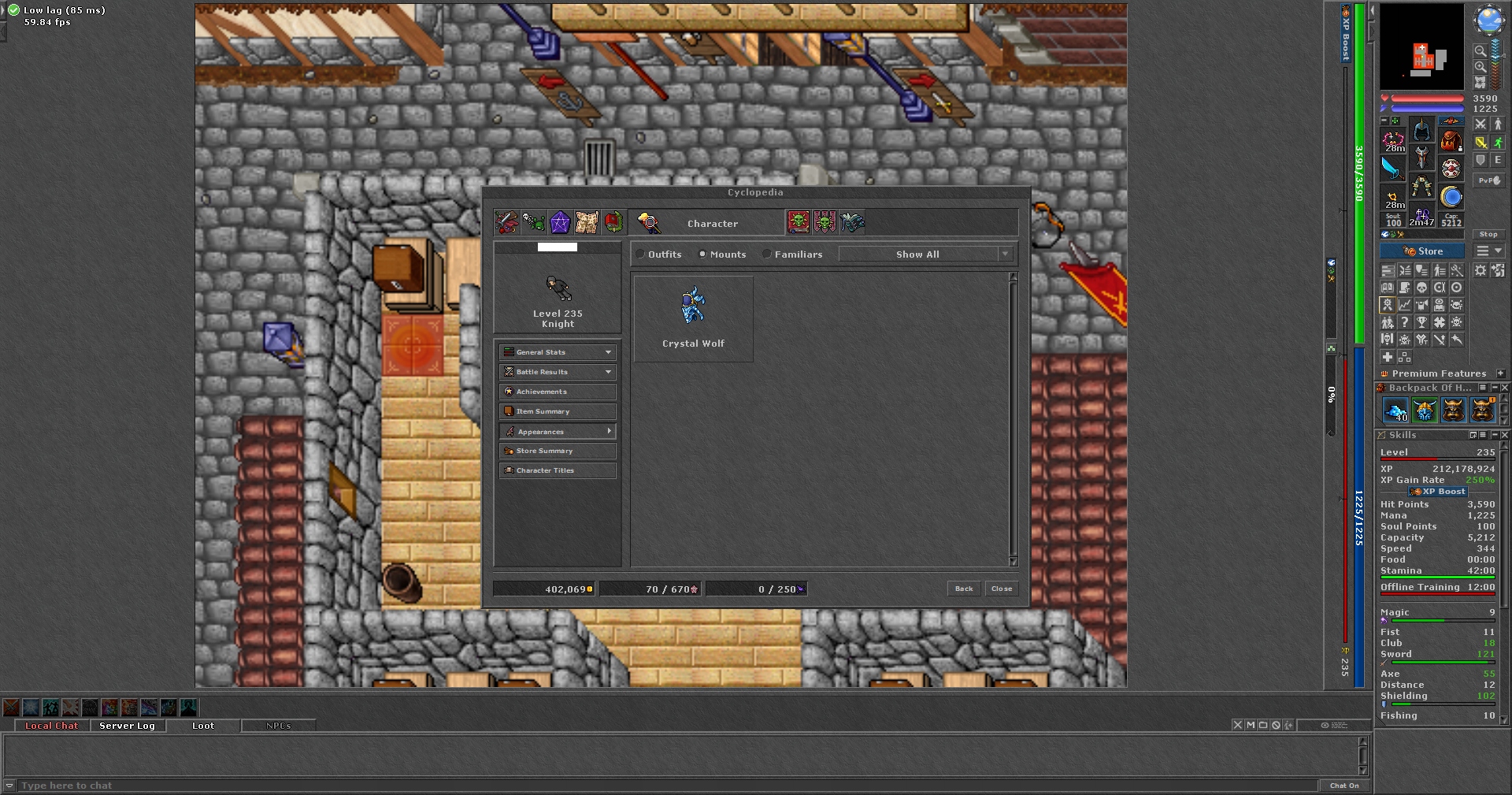
Task: Click the minimap compass globe
Action: click(1489, 20)
